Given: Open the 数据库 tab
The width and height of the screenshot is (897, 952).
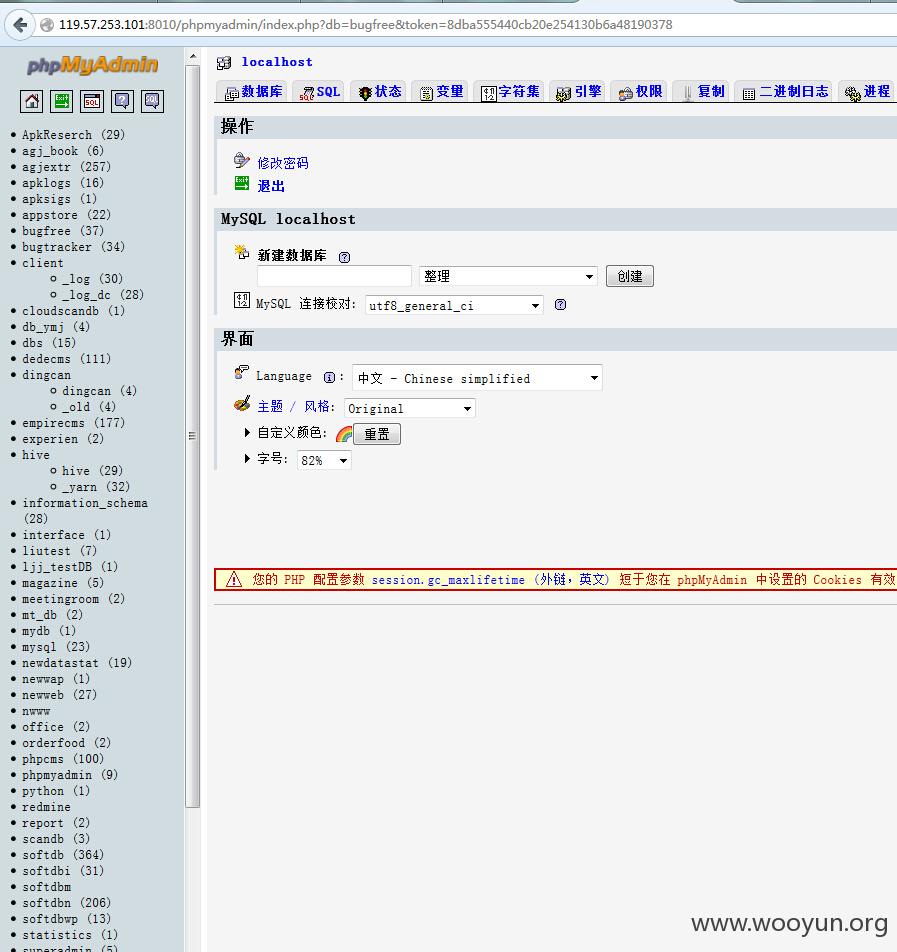Looking at the screenshot, I should pos(253,92).
